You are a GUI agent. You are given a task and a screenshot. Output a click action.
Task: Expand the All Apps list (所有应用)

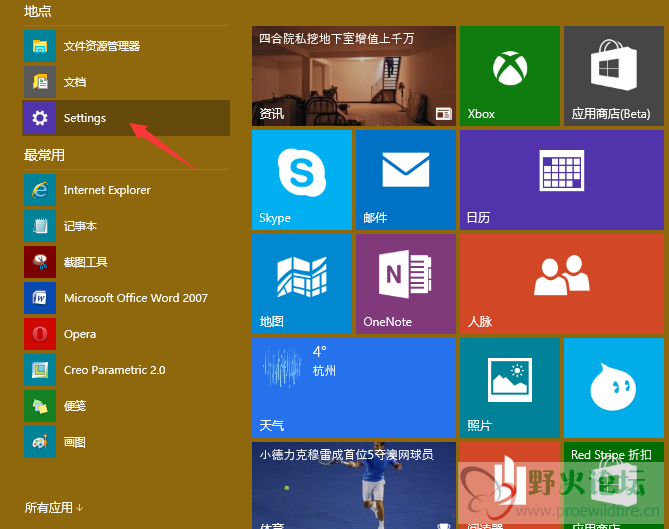54,508
